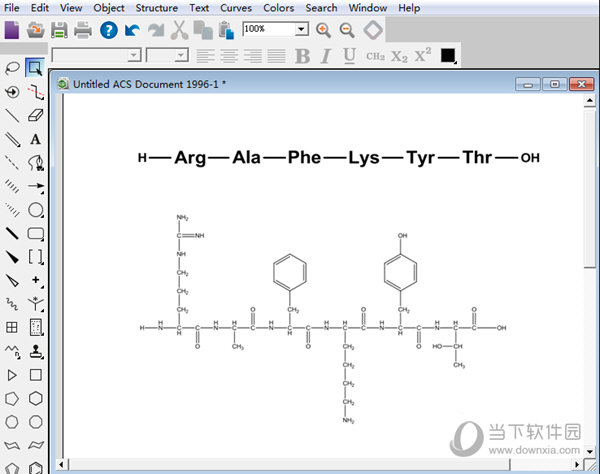This screenshot has width=600, height=474.
Task: Toggle bold formatting
Action: pyautogui.click(x=302, y=56)
